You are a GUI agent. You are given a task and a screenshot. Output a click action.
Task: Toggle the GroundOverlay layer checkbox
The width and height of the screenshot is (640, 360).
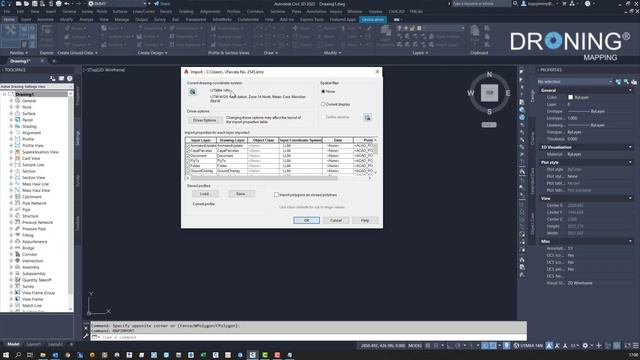click(188, 171)
